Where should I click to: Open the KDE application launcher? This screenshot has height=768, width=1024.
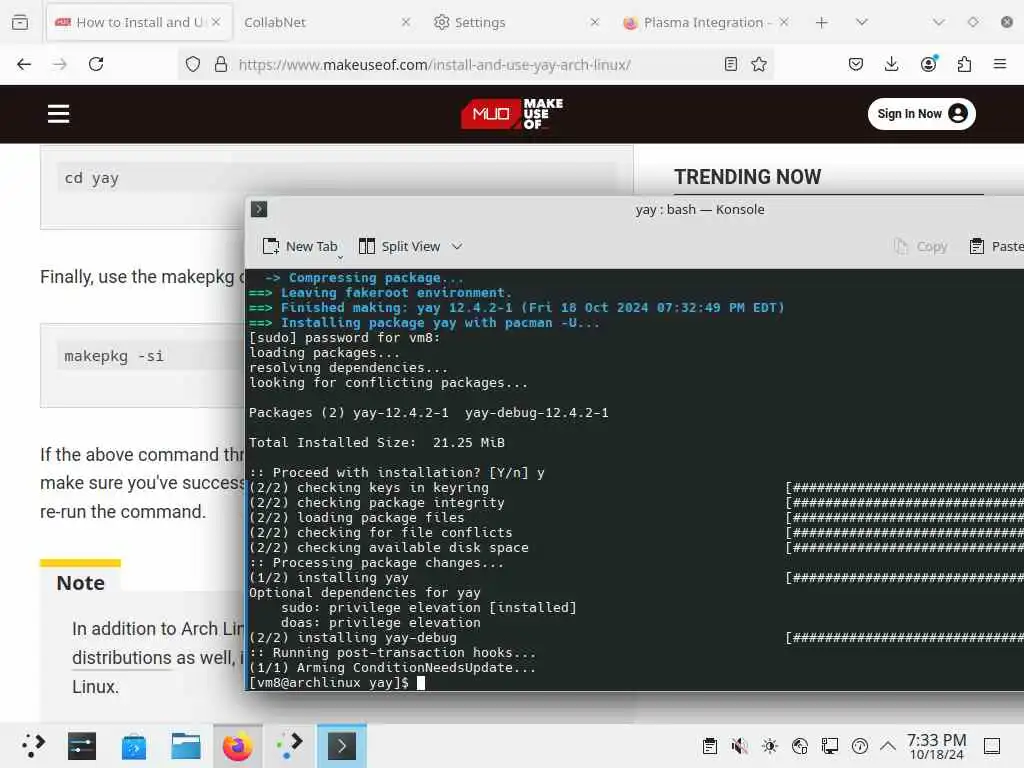[33, 746]
